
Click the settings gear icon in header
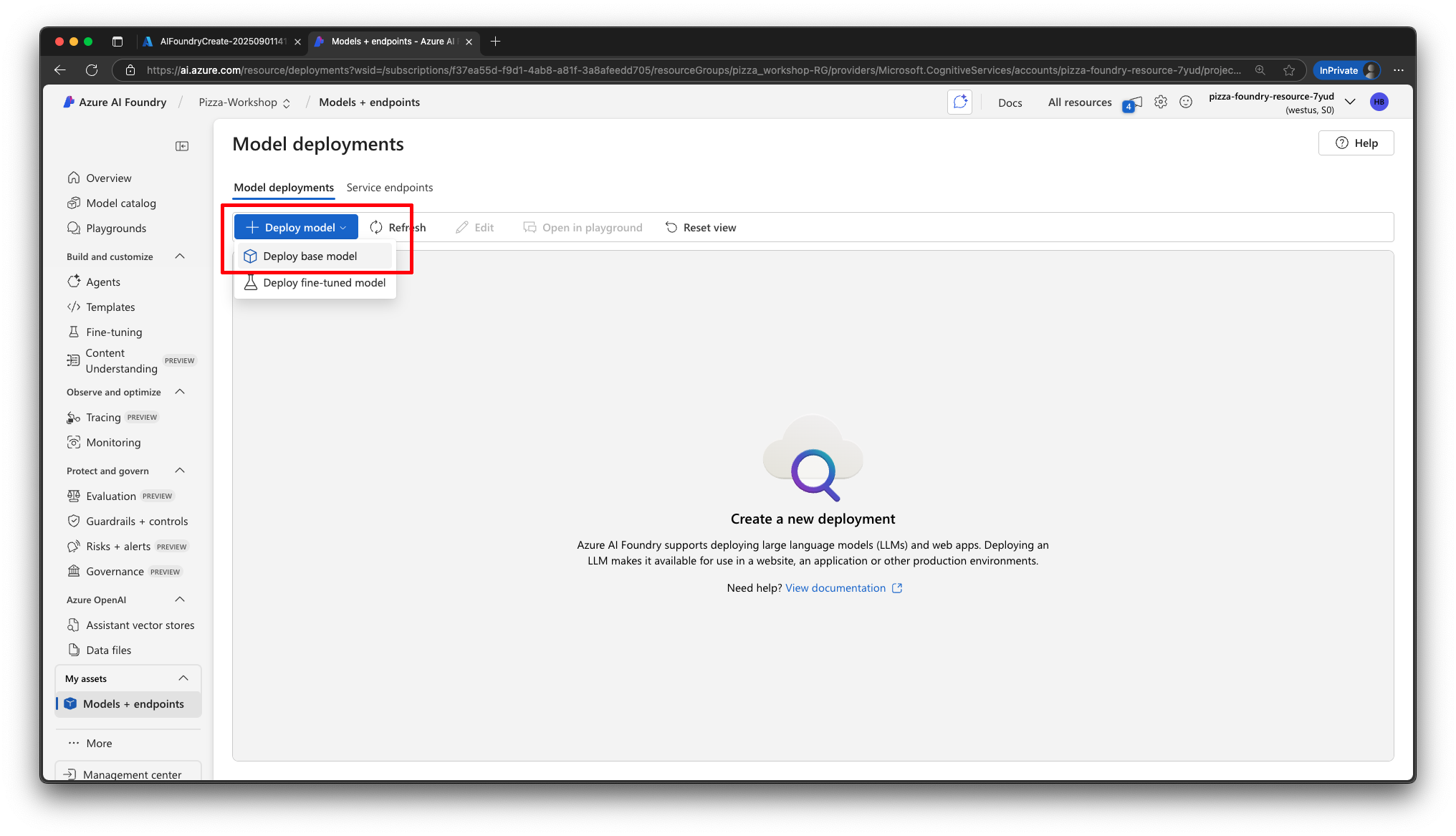pyautogui.click(x=1160, y=102)
